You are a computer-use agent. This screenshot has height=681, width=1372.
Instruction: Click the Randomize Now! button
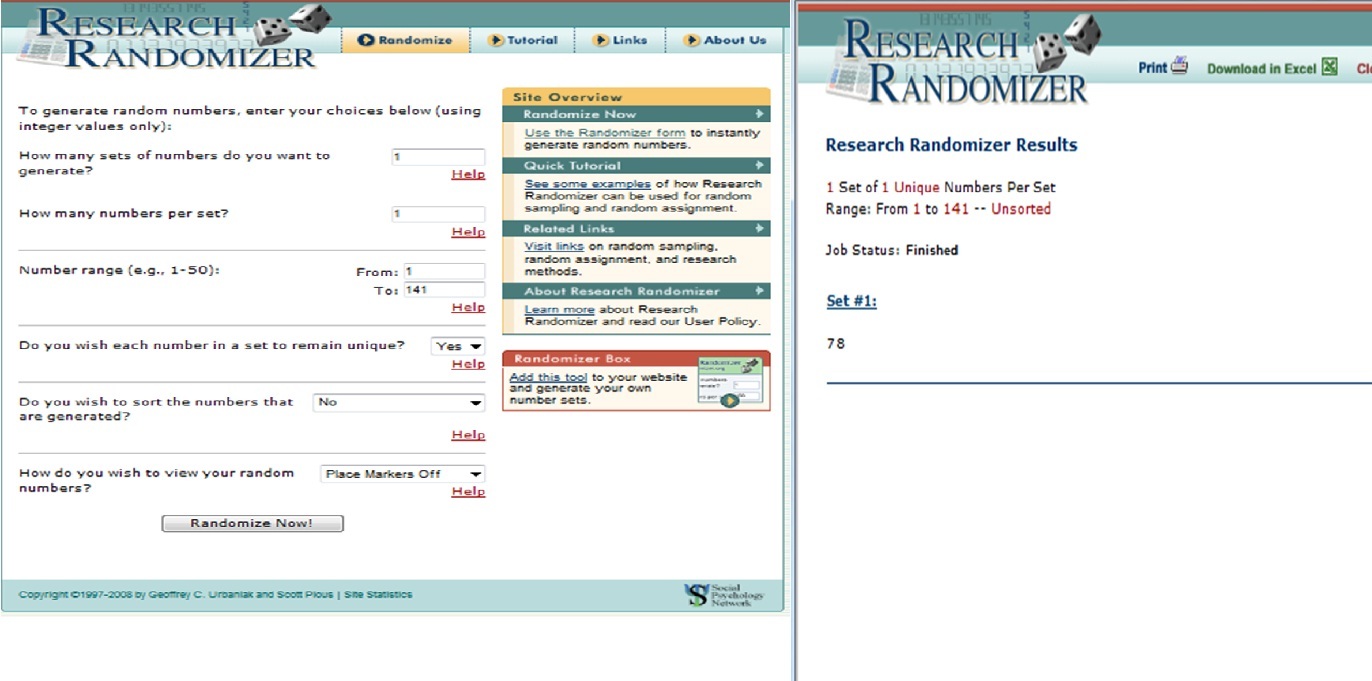[x=252, y=523]
